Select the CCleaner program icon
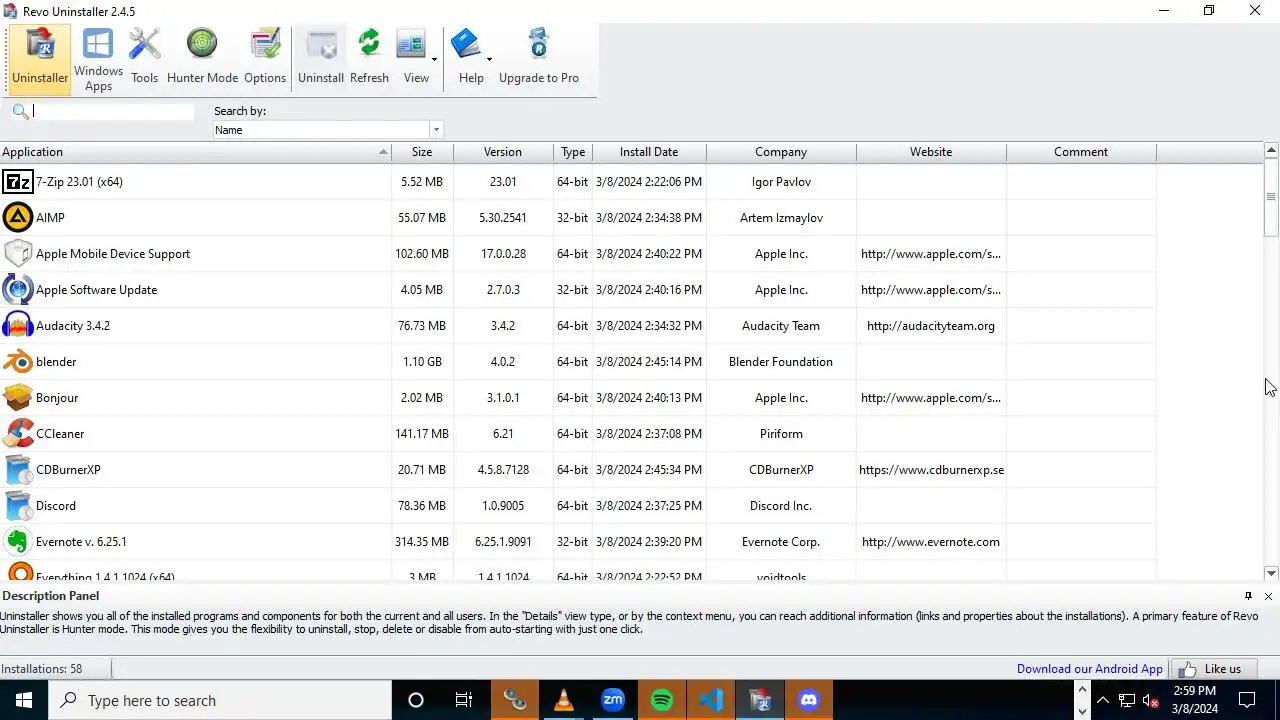The image size is (1280, 720). pyautogui.click(x=18, y=434)
